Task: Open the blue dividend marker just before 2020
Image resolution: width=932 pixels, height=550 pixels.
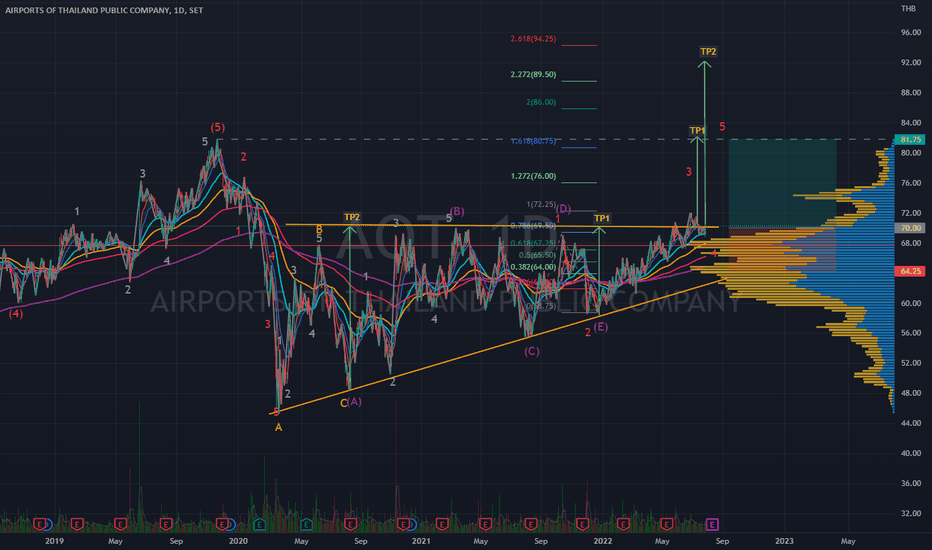Action: 231,524
